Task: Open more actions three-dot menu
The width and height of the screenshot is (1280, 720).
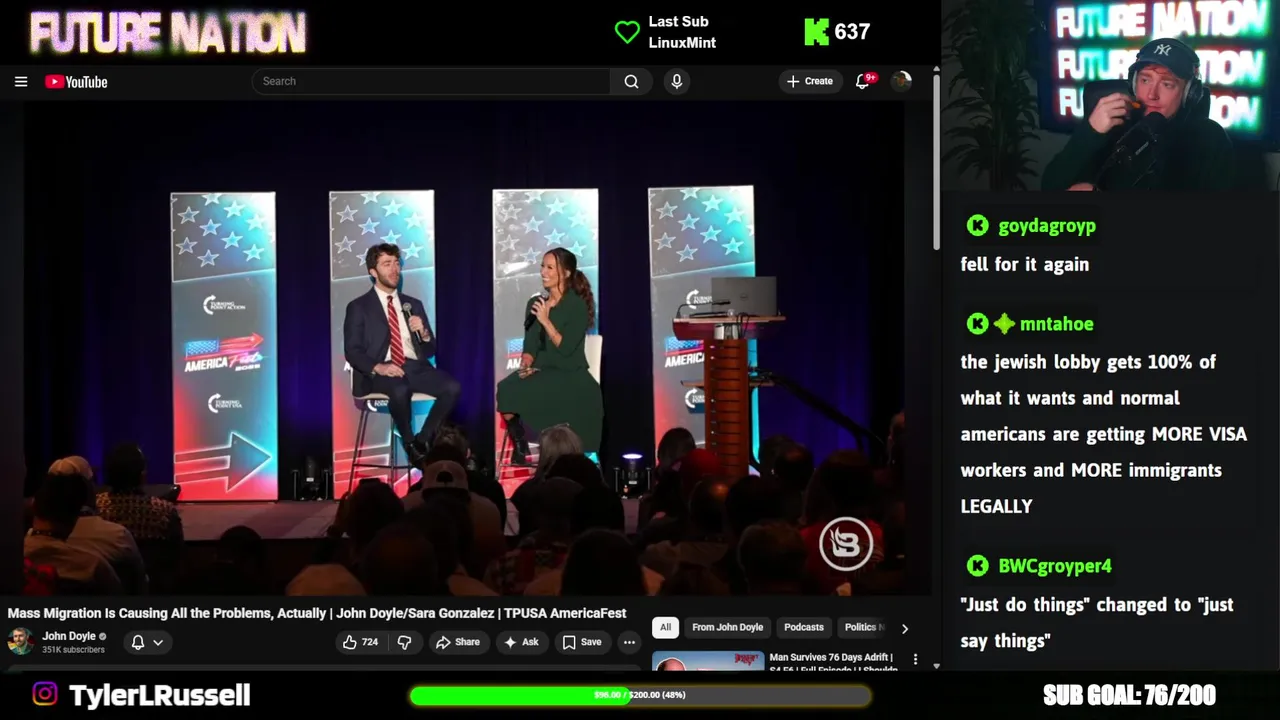Action: pyautogui.click(x=629, y=642)
